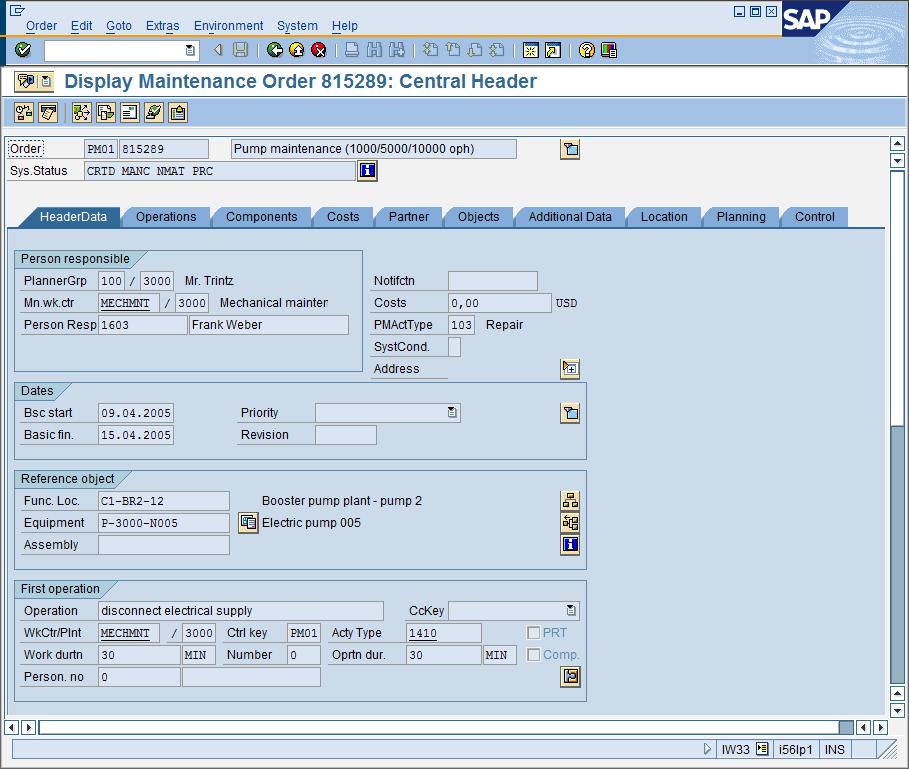Click the fifth application toolbar icon resembling a list

[x=129, y=112]
